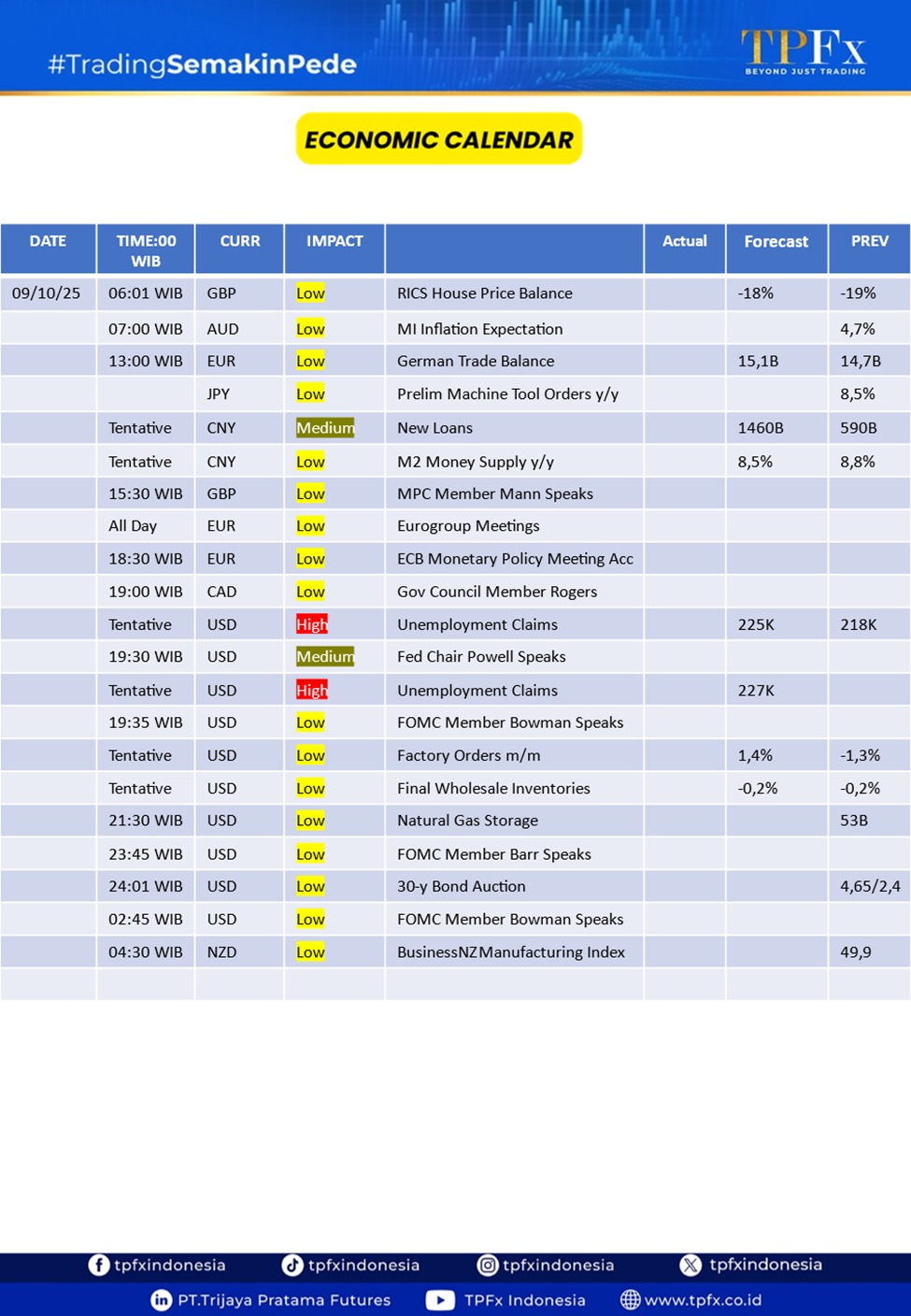Click the PT.Trijaya Pratama Futures link text
The image size is (911, 1316).
tap(284, 1300)
